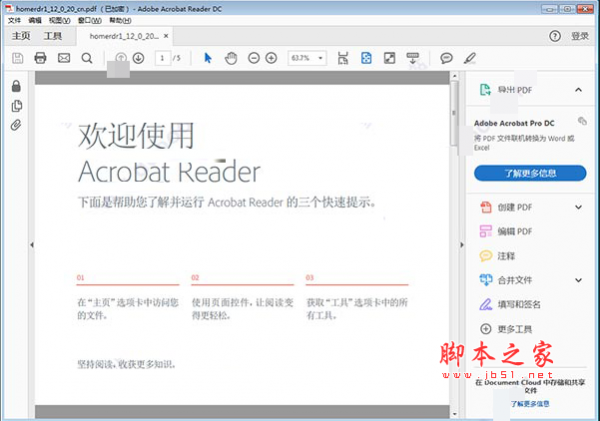This screenshot has height=421, width=600.
Task: Add a comment with speech bubble icon
Action: pos(446,58)
